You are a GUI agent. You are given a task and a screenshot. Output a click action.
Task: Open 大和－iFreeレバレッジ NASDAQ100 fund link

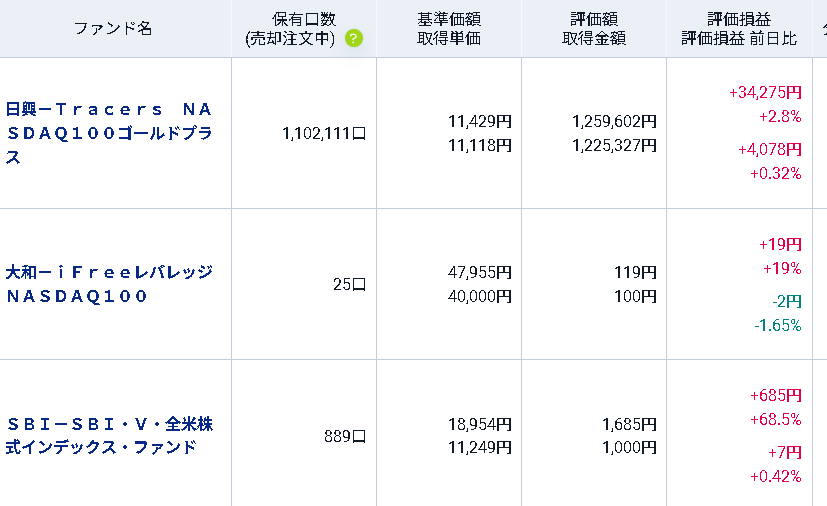pyautogui.click(x=109, y=284)
